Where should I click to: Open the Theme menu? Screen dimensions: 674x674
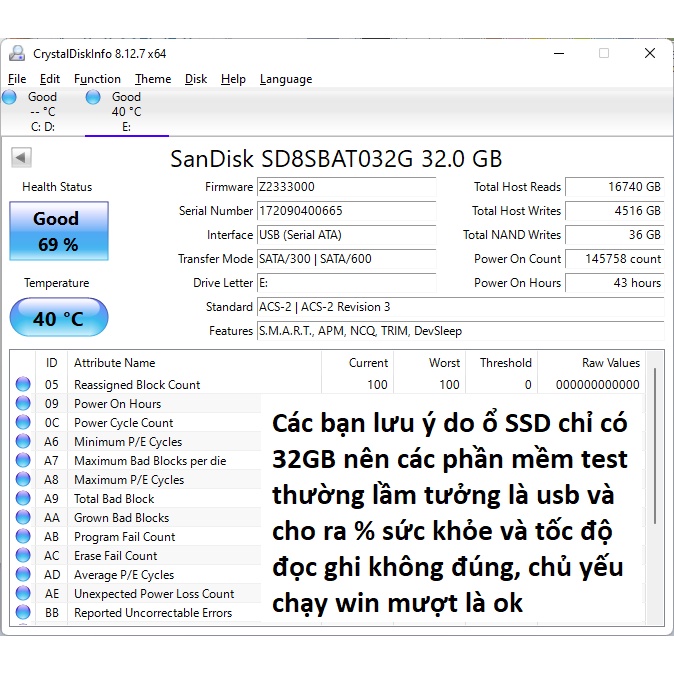point(153,79)
